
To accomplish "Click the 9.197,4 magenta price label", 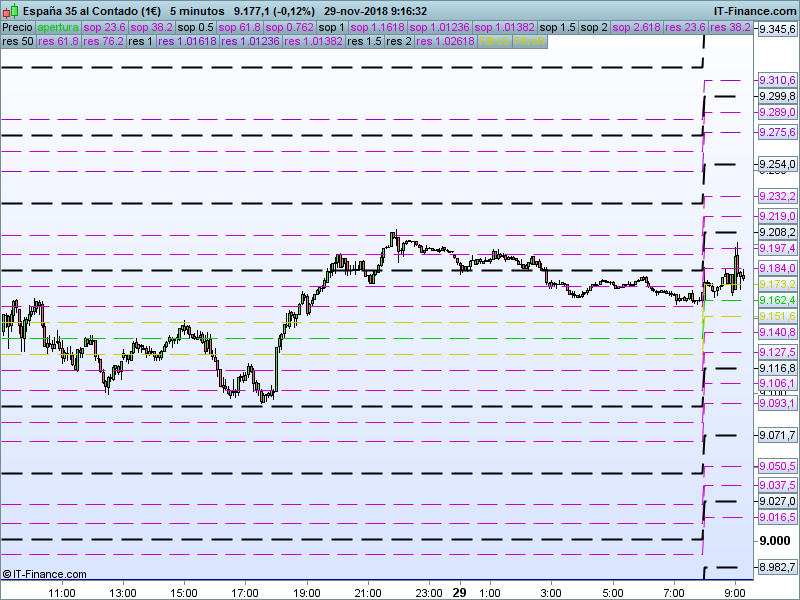I will point(777,248).
